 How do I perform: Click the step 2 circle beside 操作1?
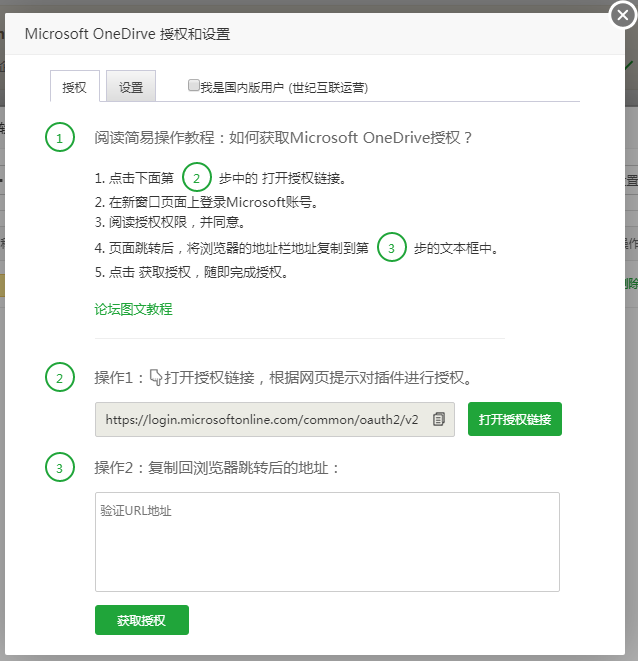point(60,378)
